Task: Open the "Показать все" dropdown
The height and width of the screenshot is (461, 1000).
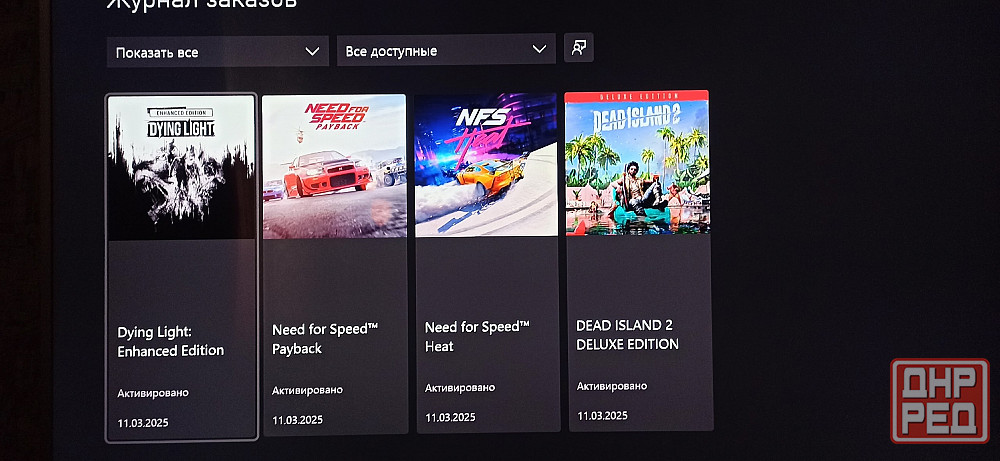Action: click(x=217, y=51)
